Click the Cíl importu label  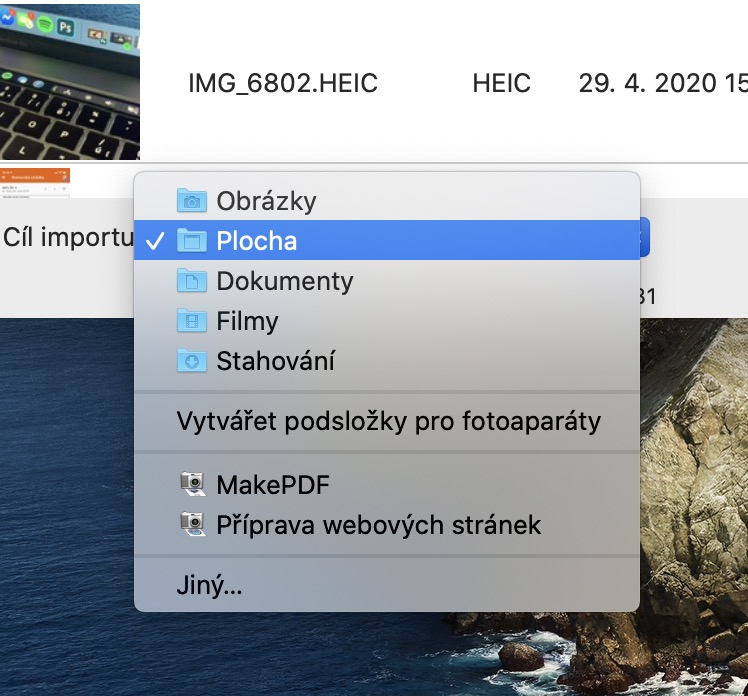(67, 238)
